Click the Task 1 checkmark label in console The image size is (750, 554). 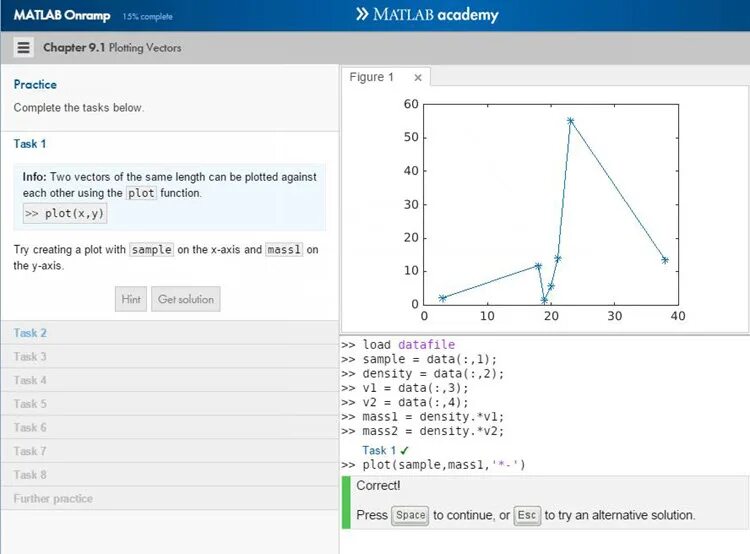386,450
